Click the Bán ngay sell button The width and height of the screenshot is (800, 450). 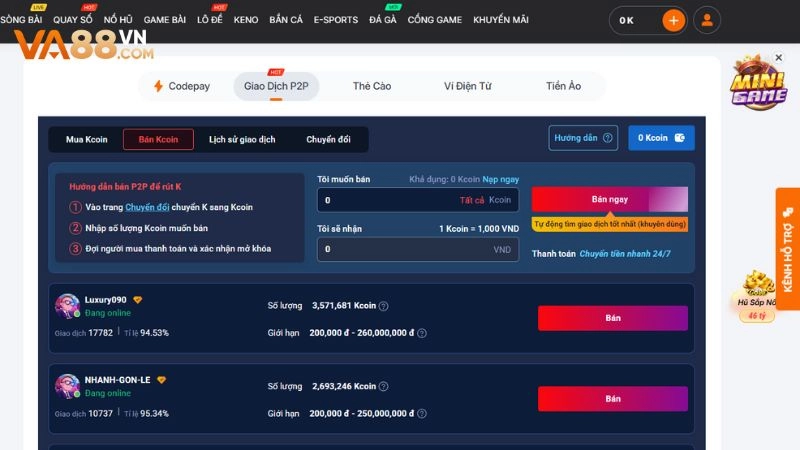click(610, 199)
